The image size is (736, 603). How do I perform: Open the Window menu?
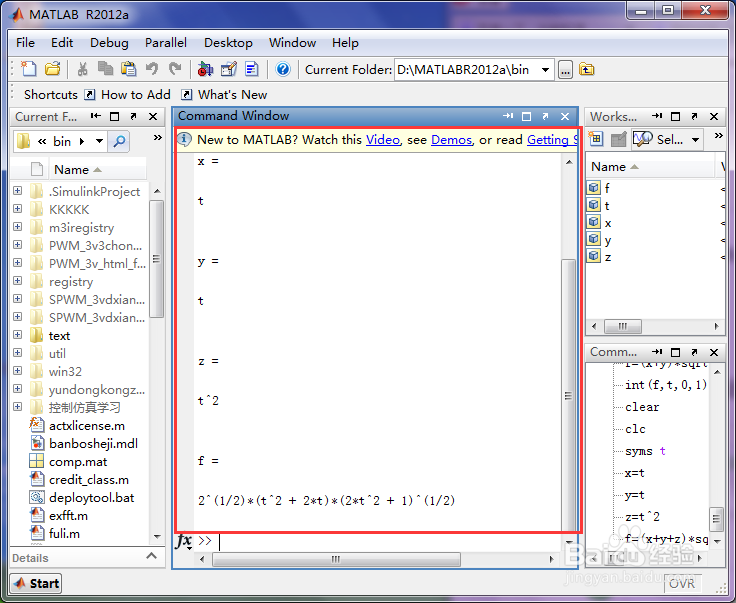292,43
